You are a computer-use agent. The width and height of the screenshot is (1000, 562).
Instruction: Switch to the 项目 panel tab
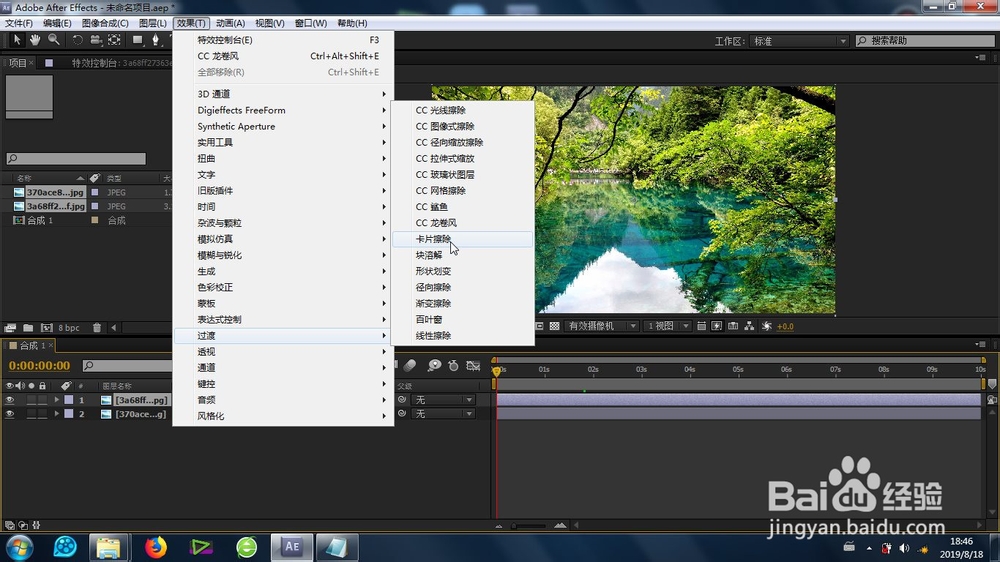18,63
